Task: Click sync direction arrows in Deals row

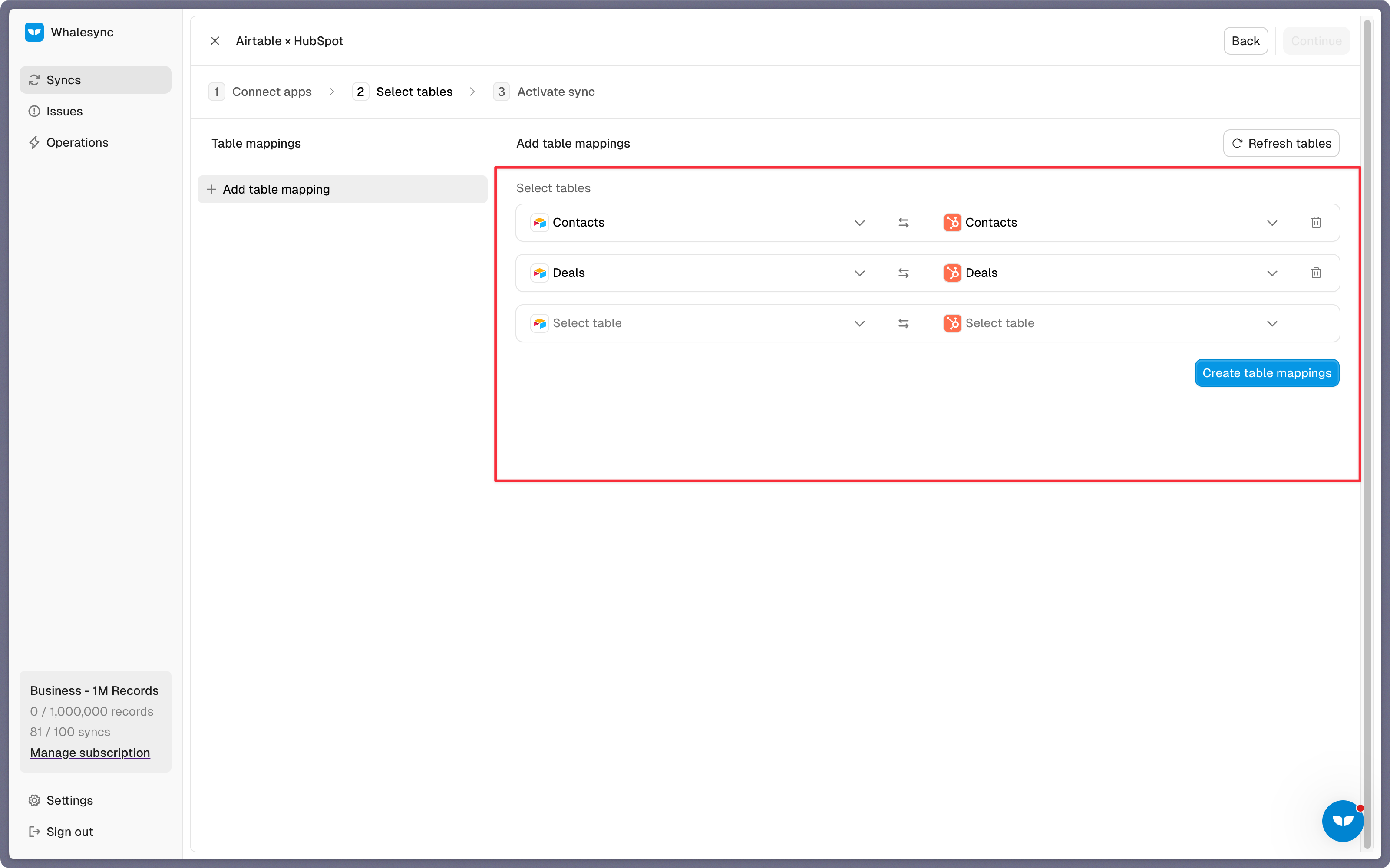Action: click(904, 273)
